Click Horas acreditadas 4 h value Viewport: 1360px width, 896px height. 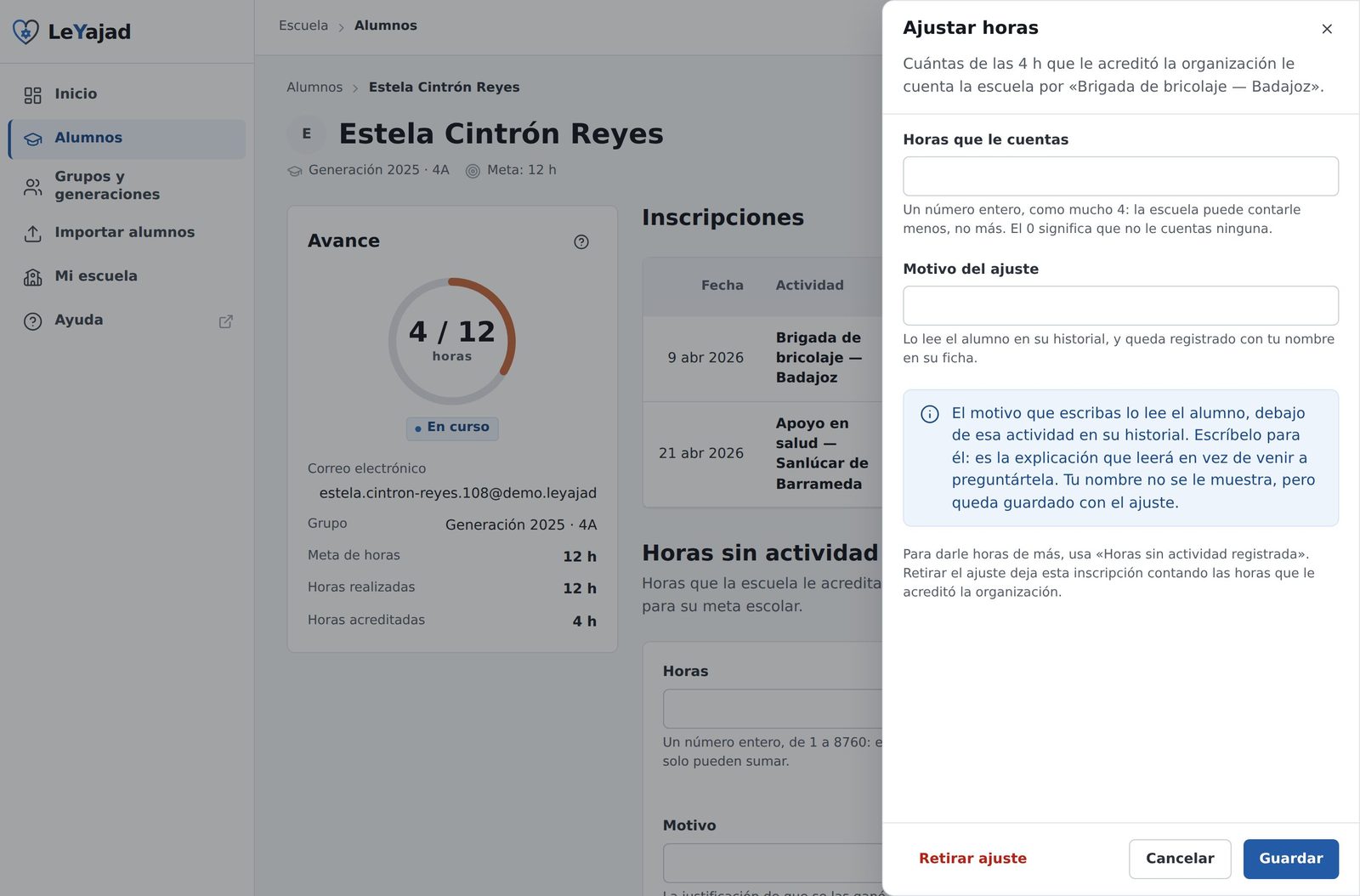tap(584, 621)
